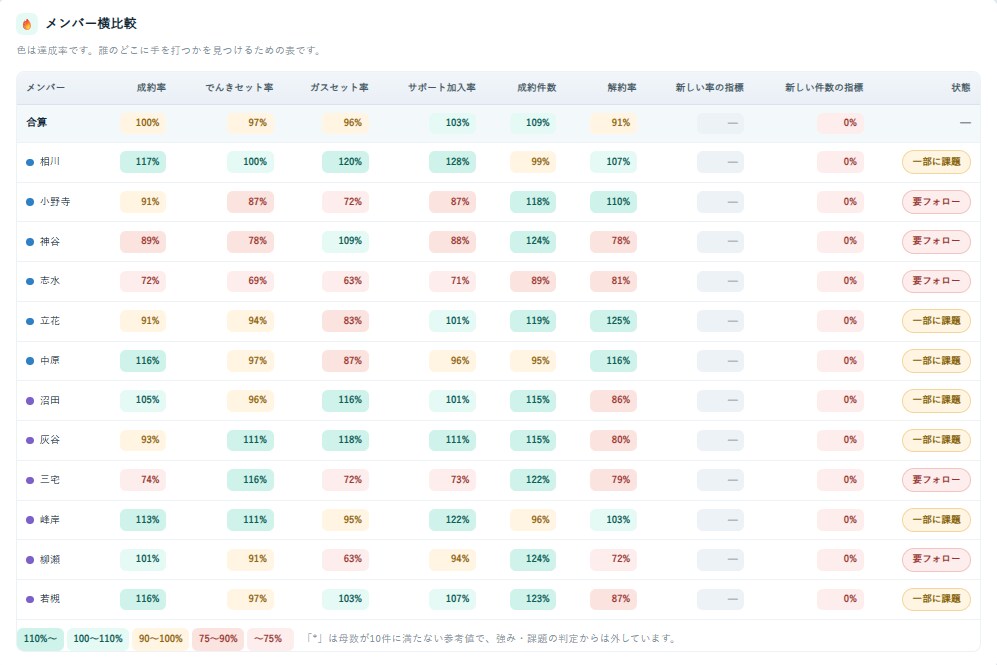
Task: Click the 合算 row's 109% 成約件数 cell
Action: (533, 123)
